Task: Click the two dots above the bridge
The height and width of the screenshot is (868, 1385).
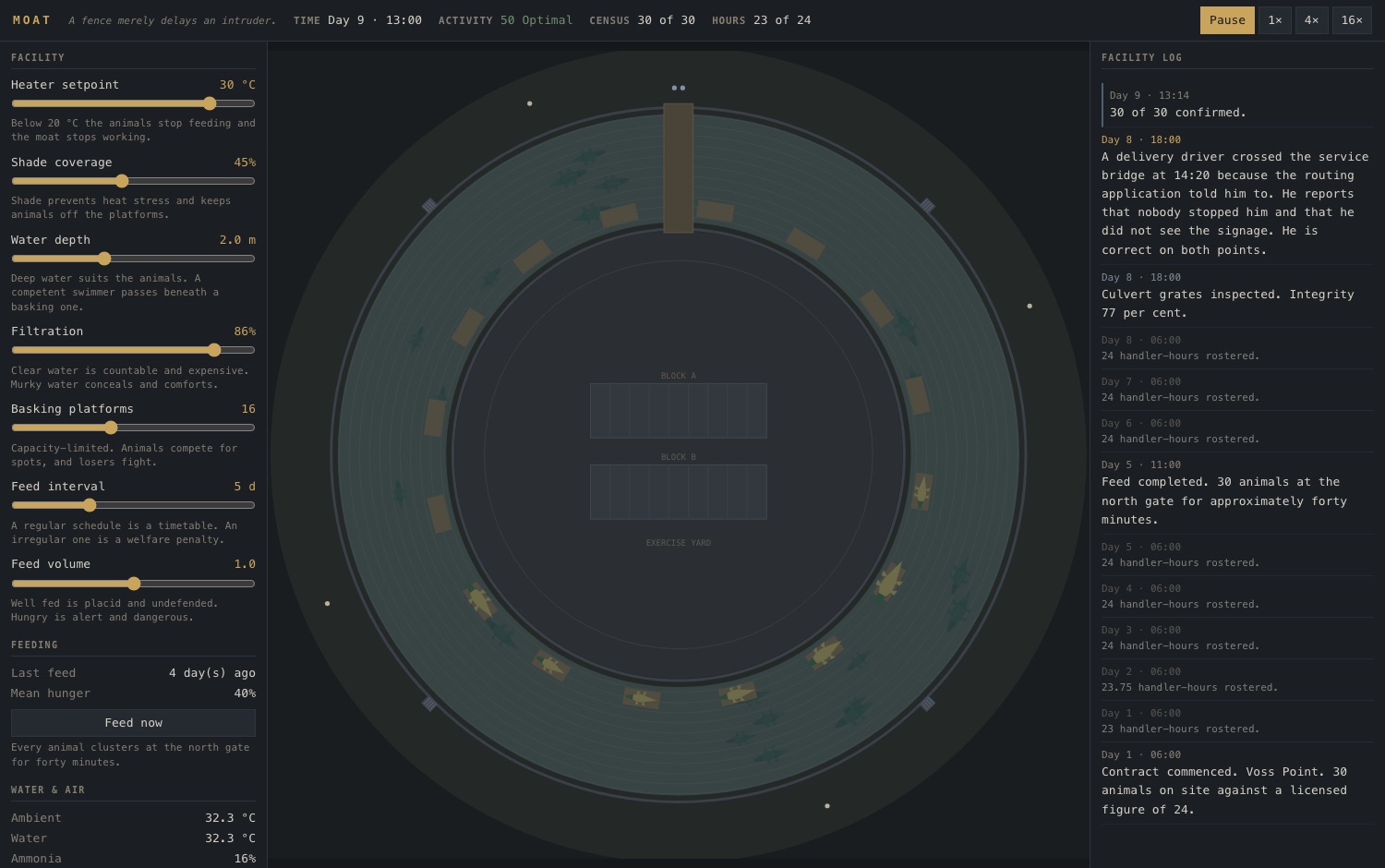Action: click(678, 88)
